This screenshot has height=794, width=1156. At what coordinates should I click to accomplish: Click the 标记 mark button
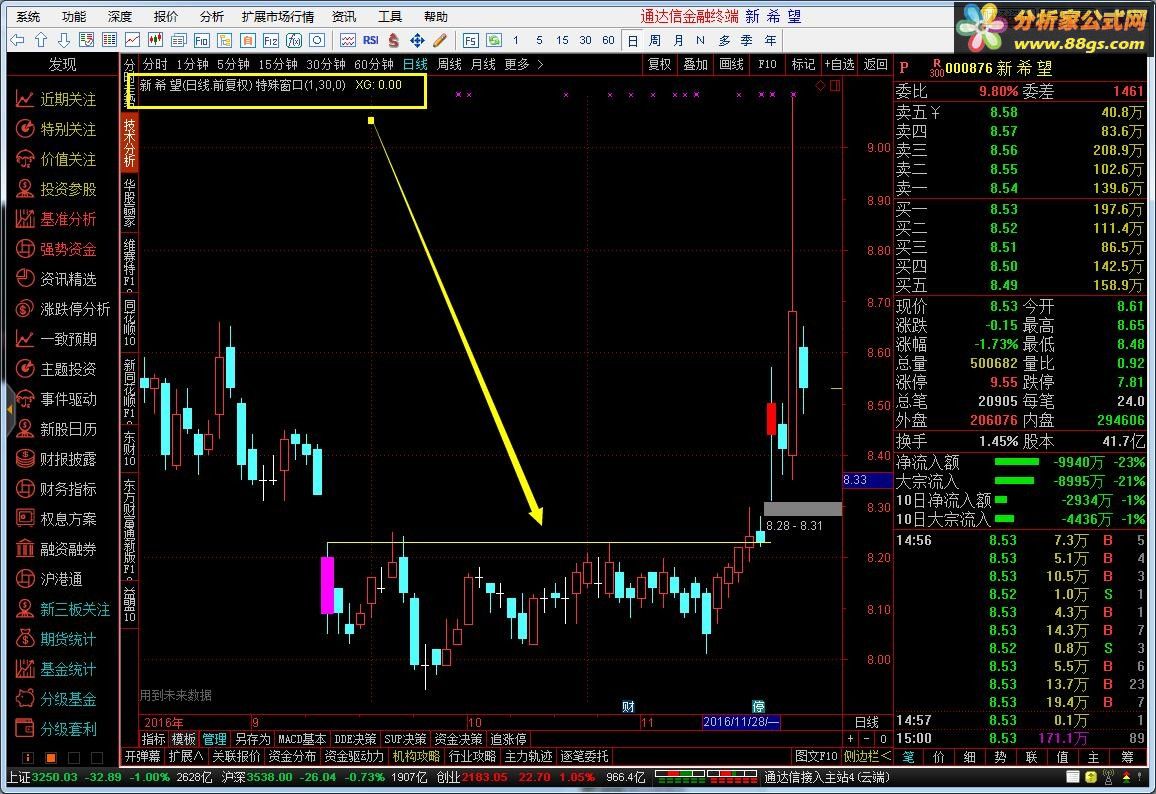click(803, 64)
